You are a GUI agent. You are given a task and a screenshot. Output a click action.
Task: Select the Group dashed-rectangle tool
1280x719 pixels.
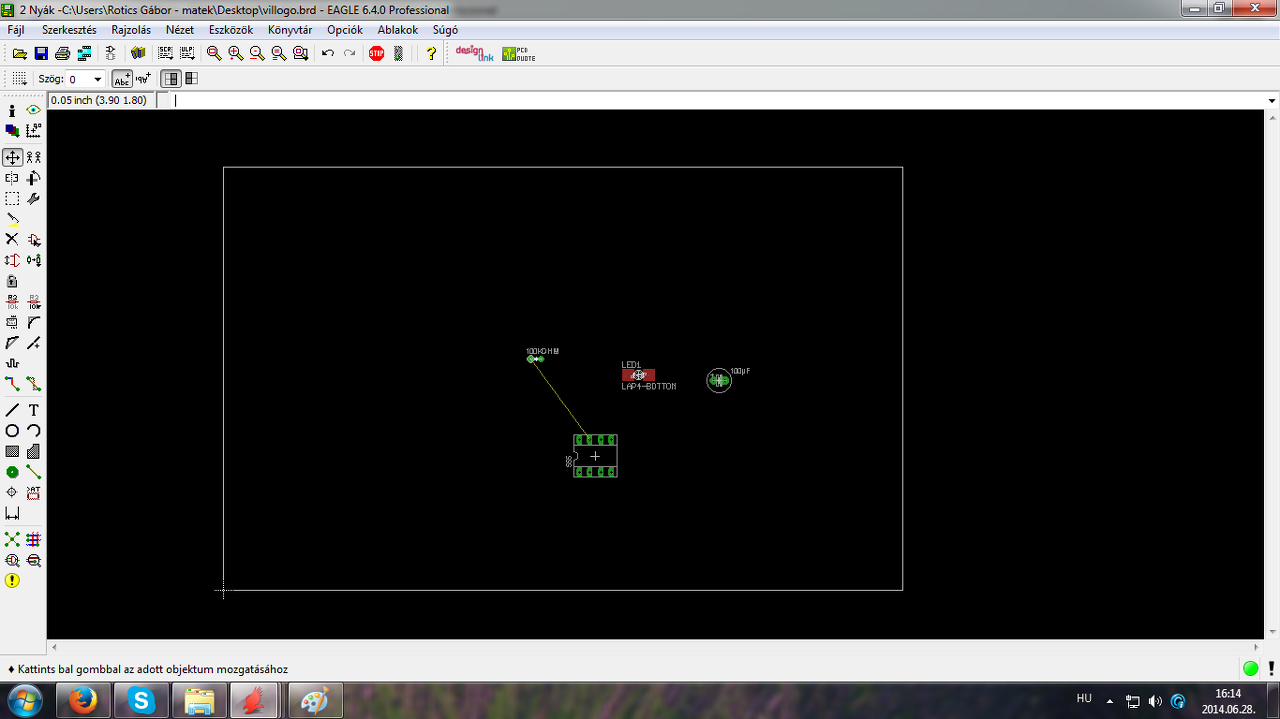pyautogui.click(x=12, y=199)
